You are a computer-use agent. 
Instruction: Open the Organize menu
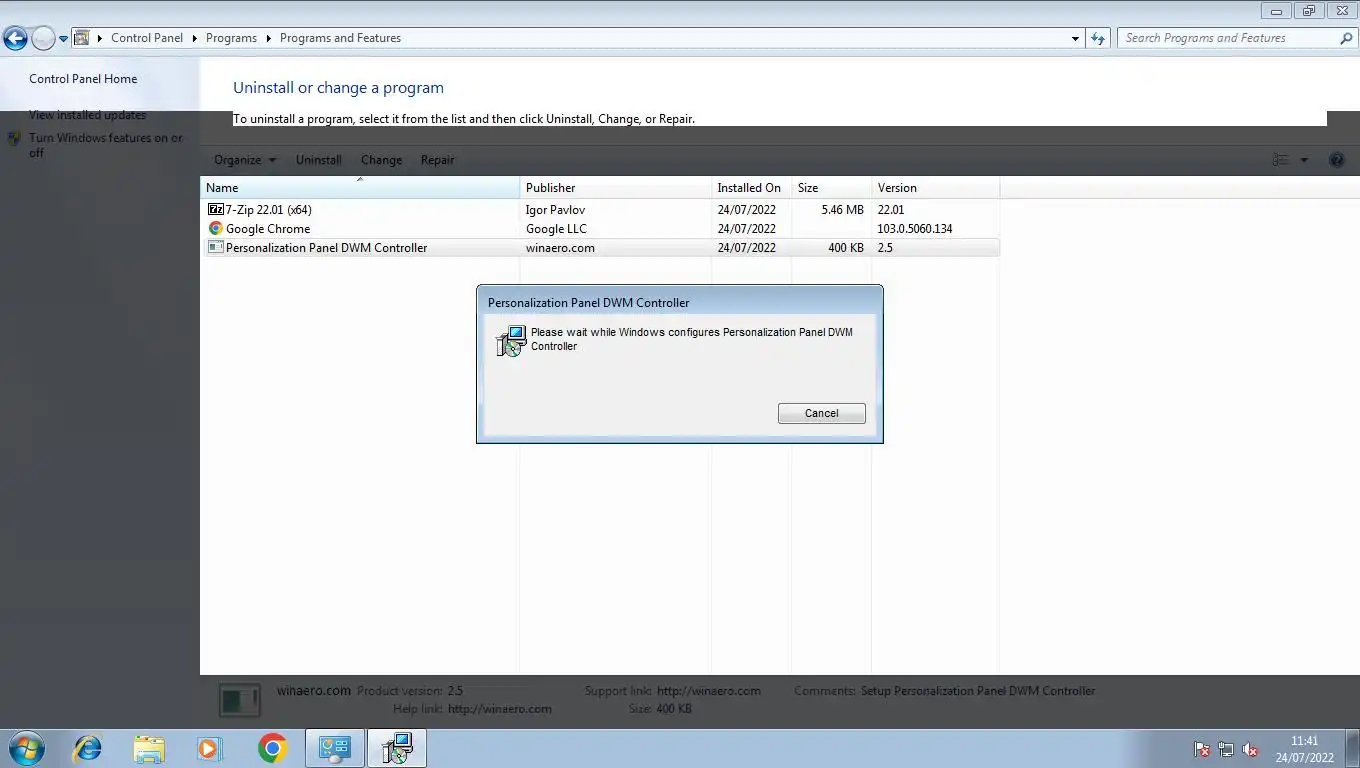coord(245,160)
